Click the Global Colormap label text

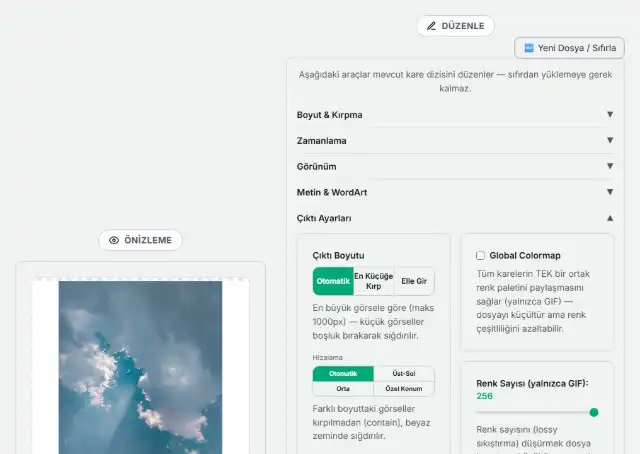pos(525,256)
